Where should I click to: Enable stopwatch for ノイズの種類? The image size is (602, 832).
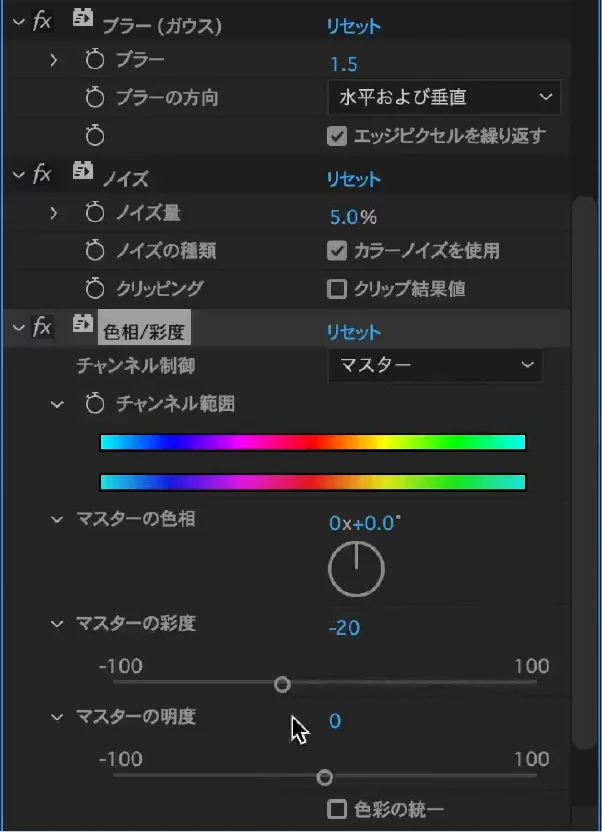[95, 250]
